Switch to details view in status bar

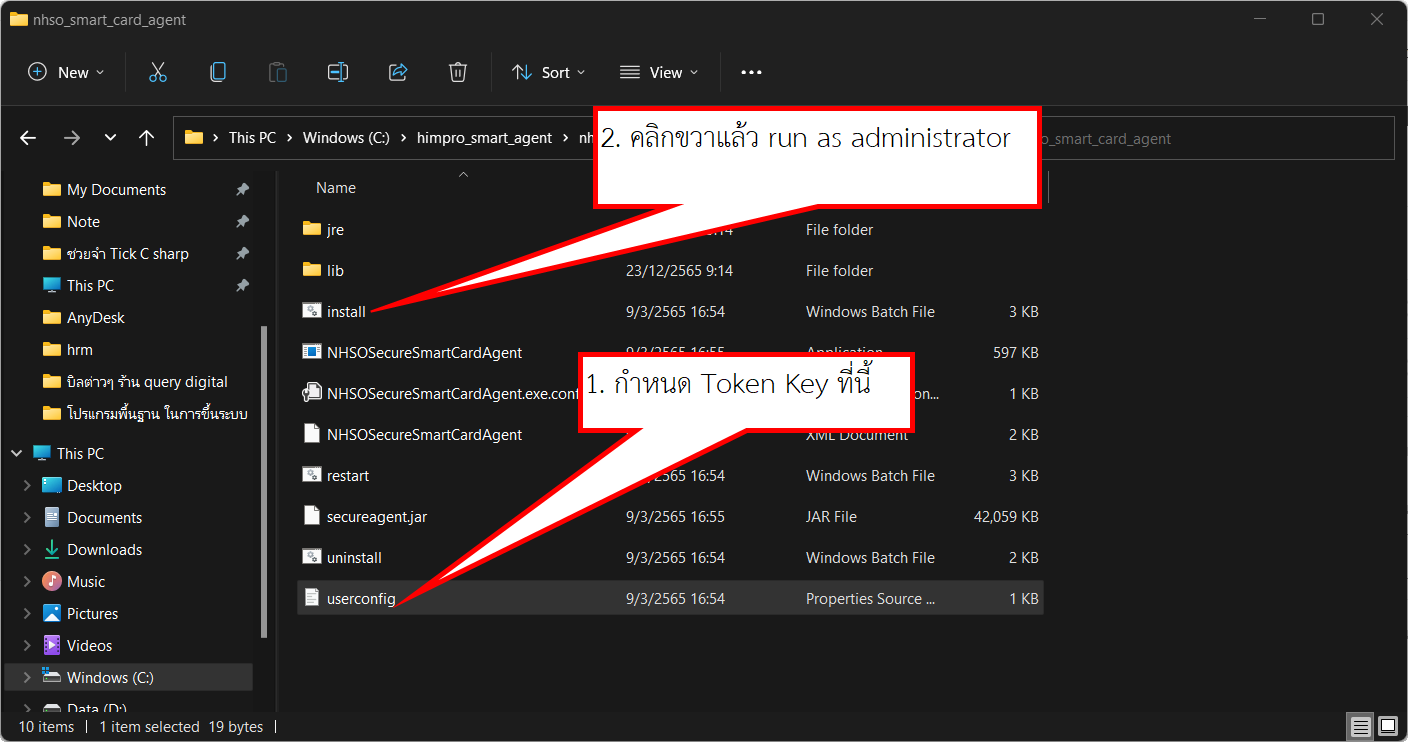tap(1360, 726)
